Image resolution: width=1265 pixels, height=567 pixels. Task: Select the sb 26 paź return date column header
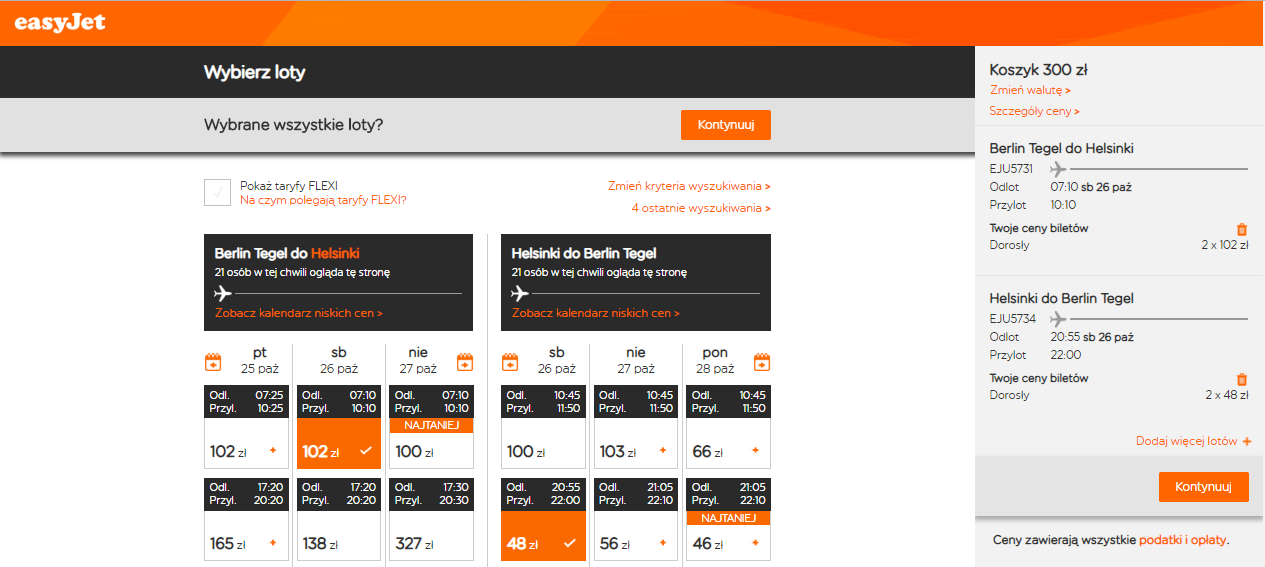557,360
